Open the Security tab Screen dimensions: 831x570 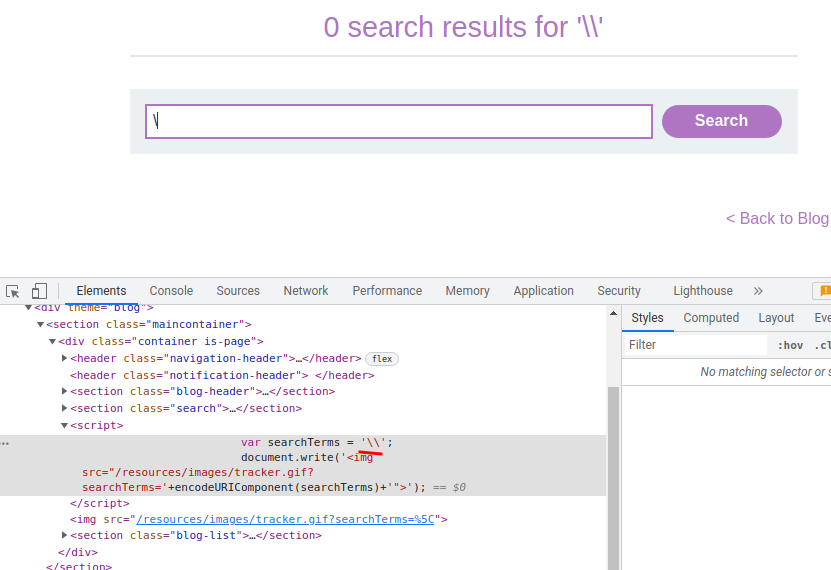point(619,291)
